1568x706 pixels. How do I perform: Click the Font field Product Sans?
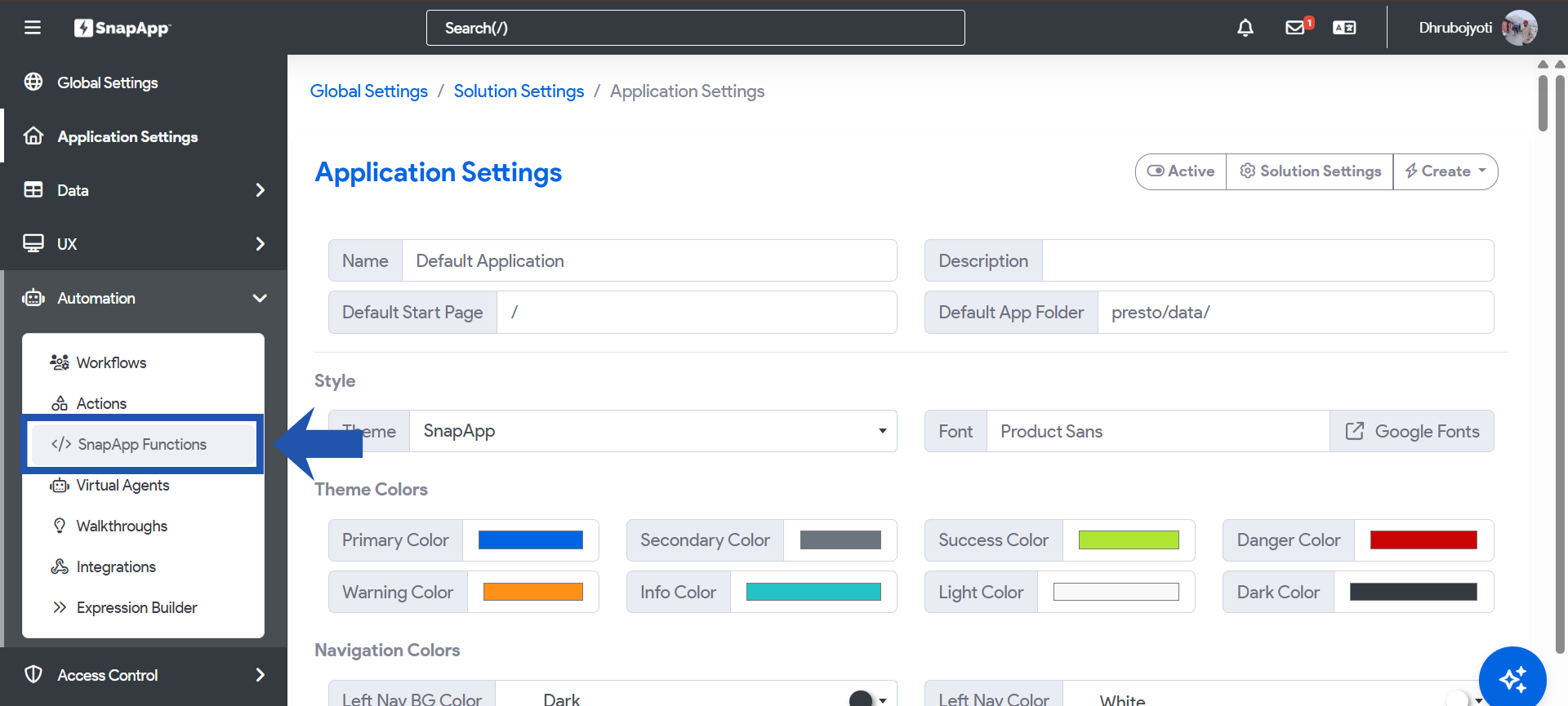tap(1158, 431)
